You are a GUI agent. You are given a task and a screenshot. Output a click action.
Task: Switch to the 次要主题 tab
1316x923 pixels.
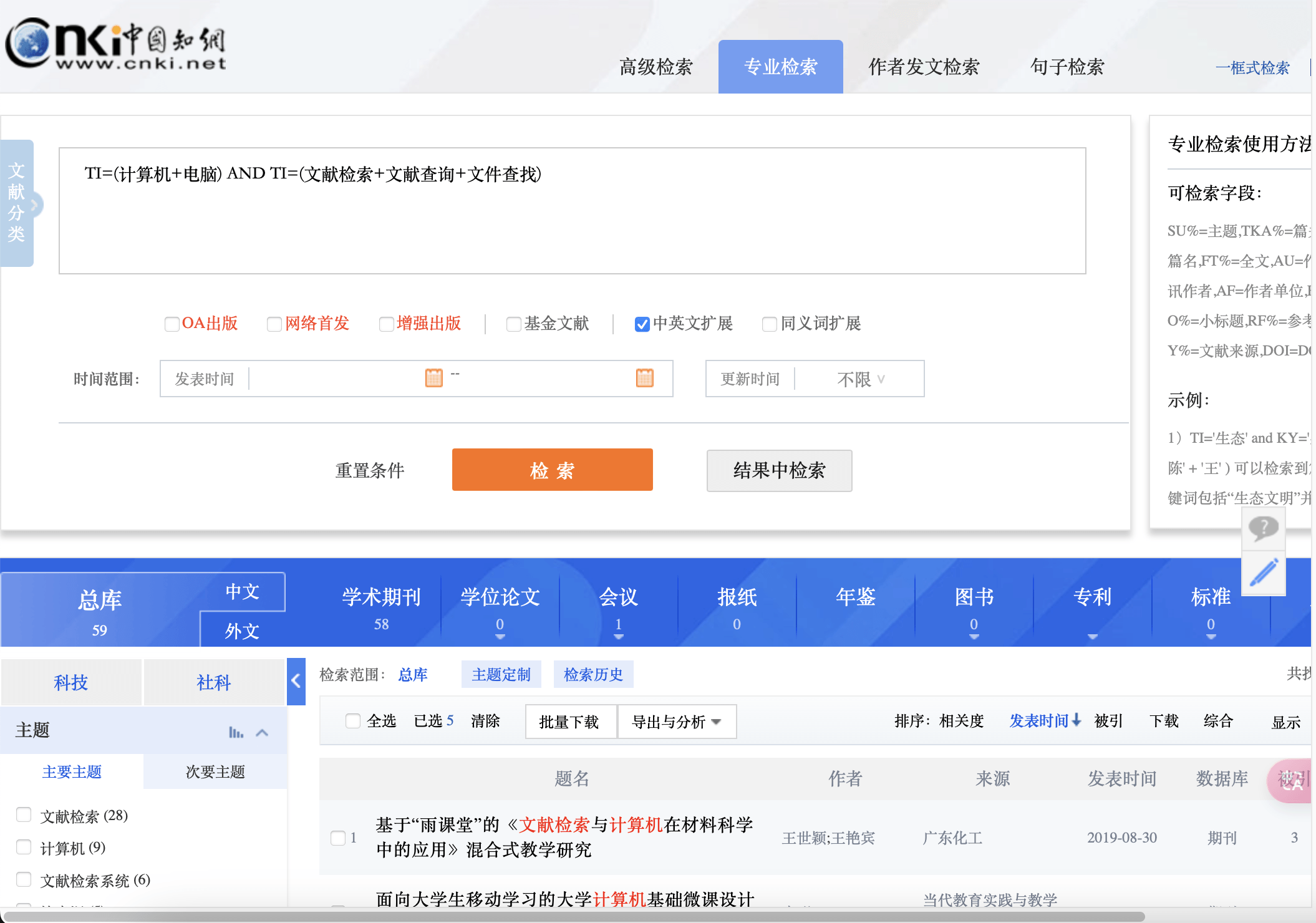coord(215,771)
